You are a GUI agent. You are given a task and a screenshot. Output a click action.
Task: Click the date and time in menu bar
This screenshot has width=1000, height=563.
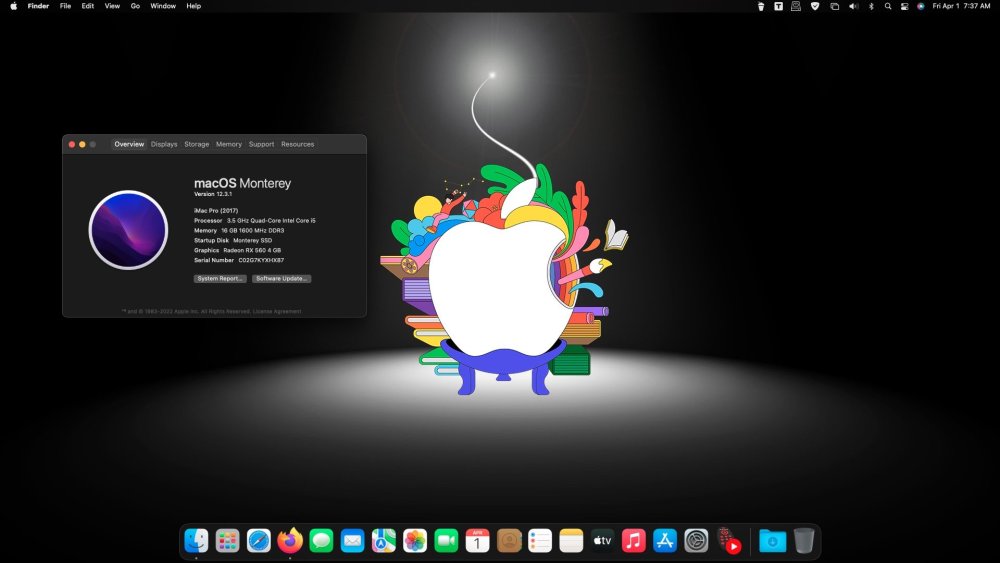(961, 6)
